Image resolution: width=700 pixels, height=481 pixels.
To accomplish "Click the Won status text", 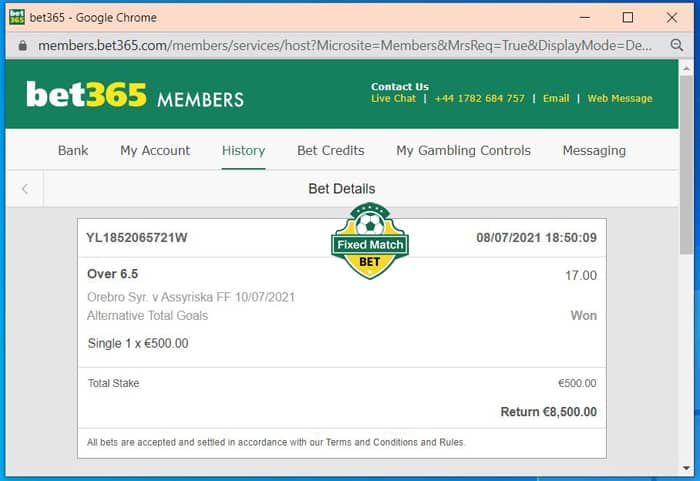I will 583,316.
